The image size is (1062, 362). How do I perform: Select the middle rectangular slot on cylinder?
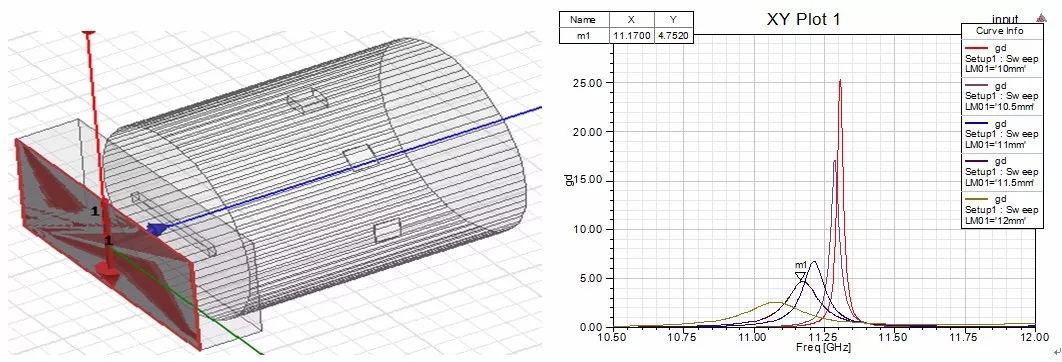tap(359, 157)
